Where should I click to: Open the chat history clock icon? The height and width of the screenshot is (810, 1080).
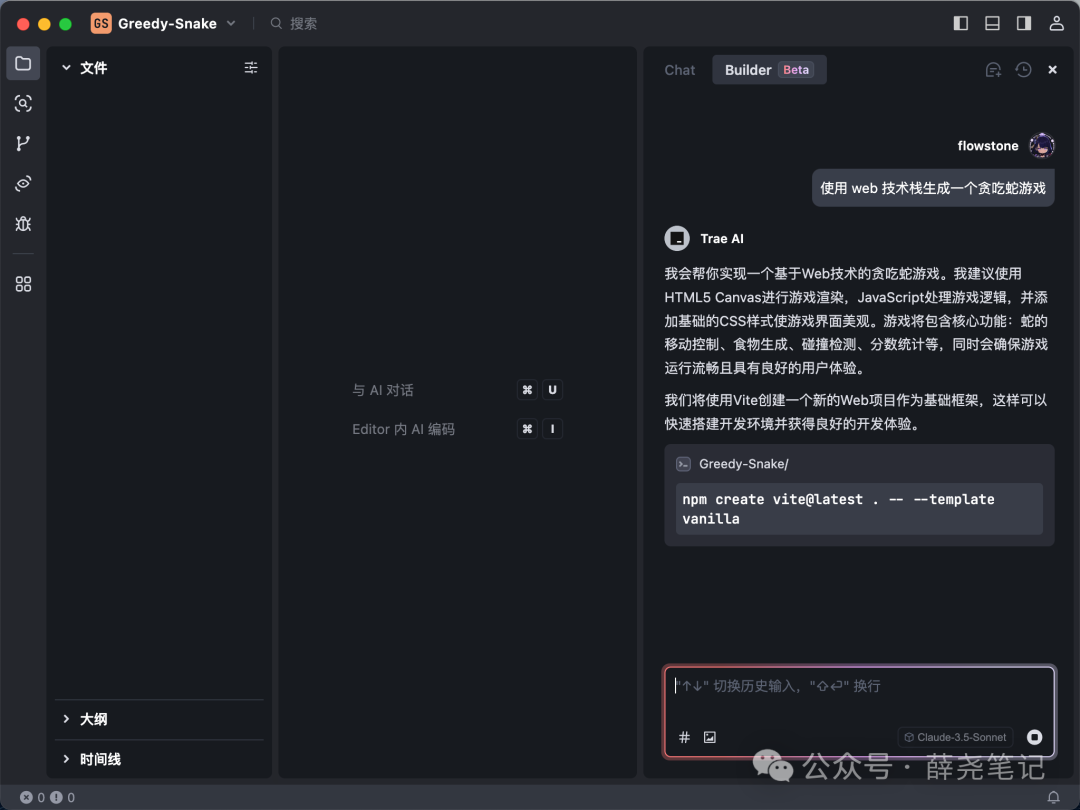1024,70
